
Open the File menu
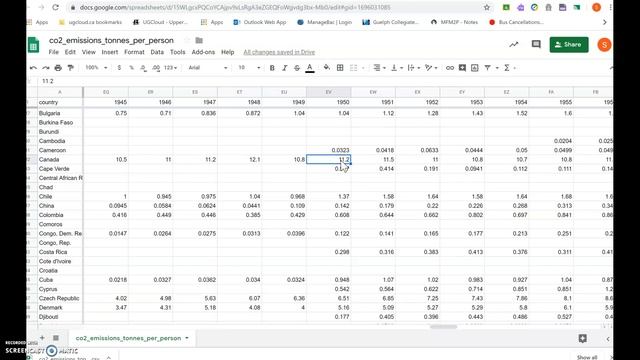pos(53,52)
